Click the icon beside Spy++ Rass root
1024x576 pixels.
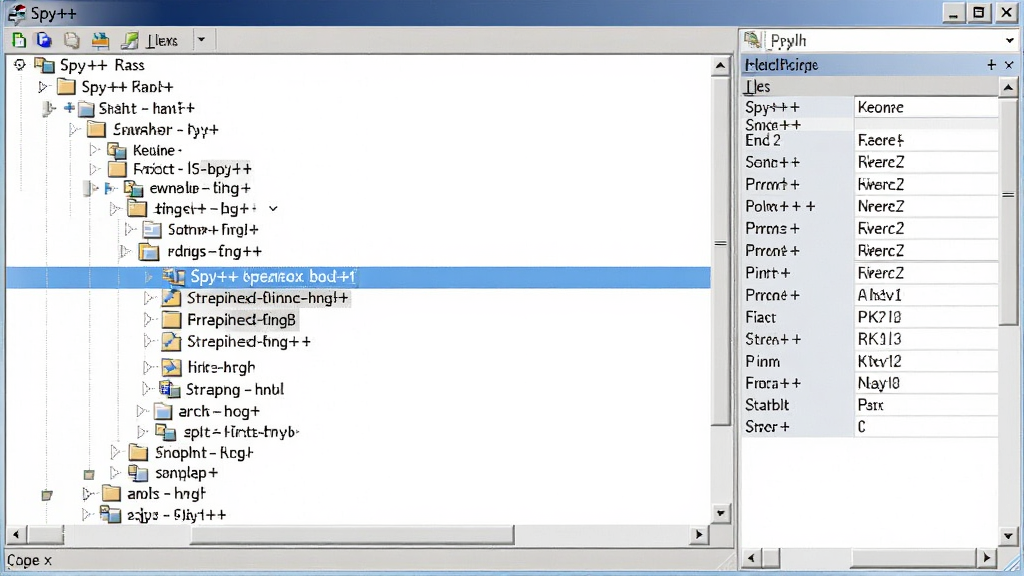pos(44,65)
